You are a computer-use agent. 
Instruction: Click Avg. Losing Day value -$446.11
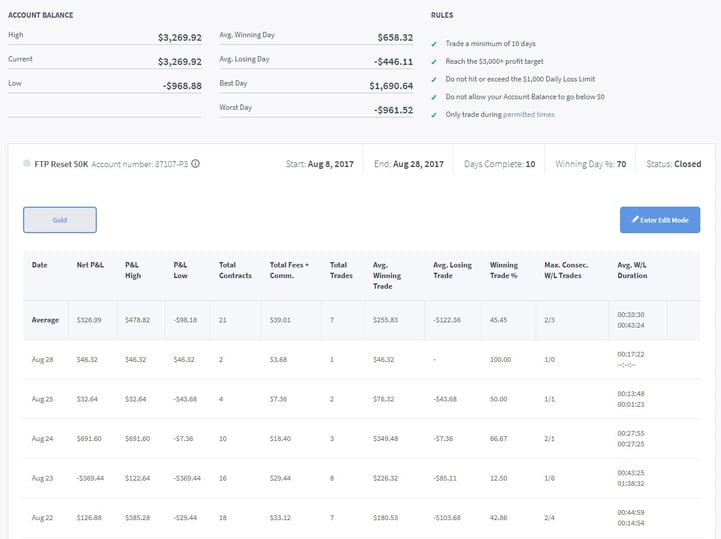pyautogui.click(x=393, y=62)
